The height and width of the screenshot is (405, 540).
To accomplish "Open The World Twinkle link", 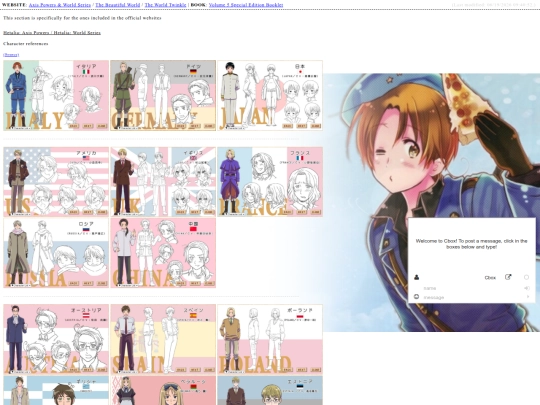I will click(165, 5).
